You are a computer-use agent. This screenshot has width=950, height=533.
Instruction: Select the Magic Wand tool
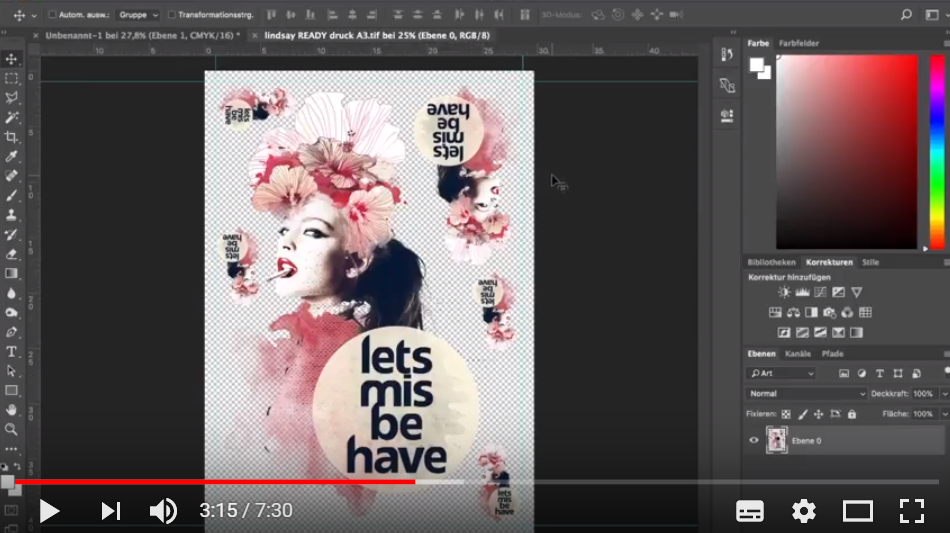[x=12, y=118]
